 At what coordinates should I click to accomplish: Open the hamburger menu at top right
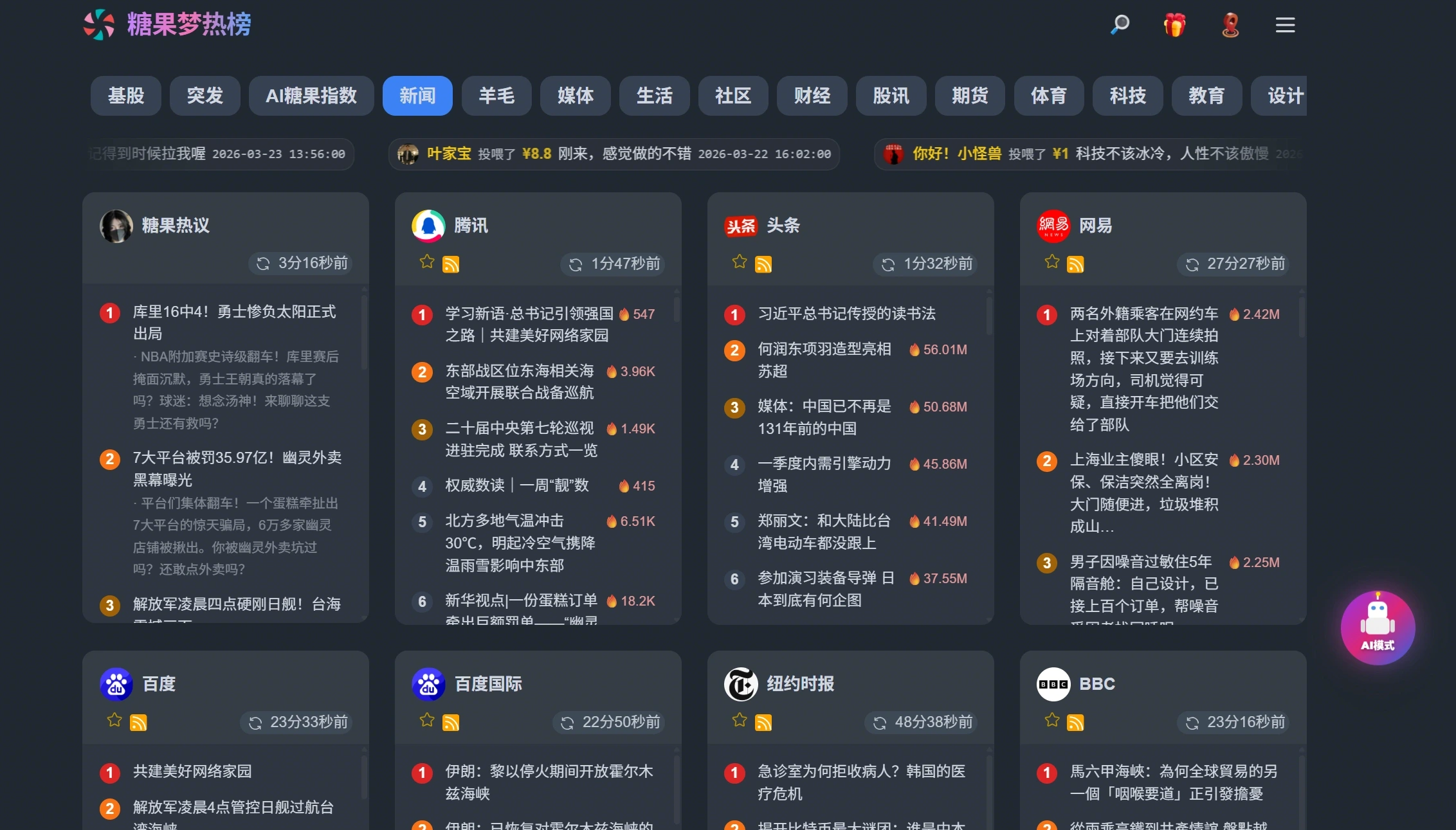tap(1284, 24)
